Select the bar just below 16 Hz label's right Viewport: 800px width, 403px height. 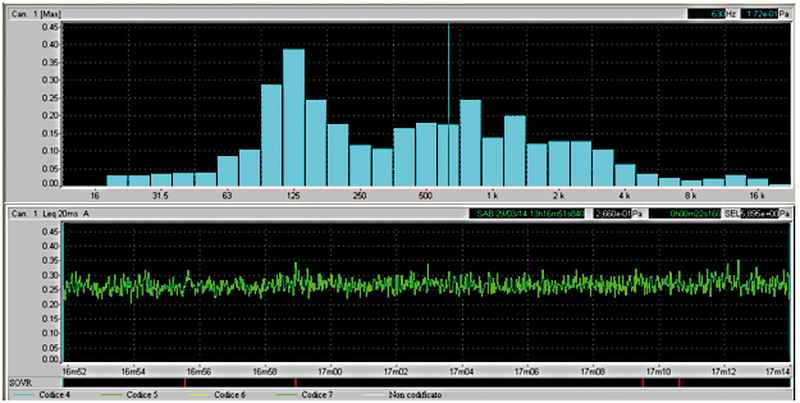click(x=117, y=181)
